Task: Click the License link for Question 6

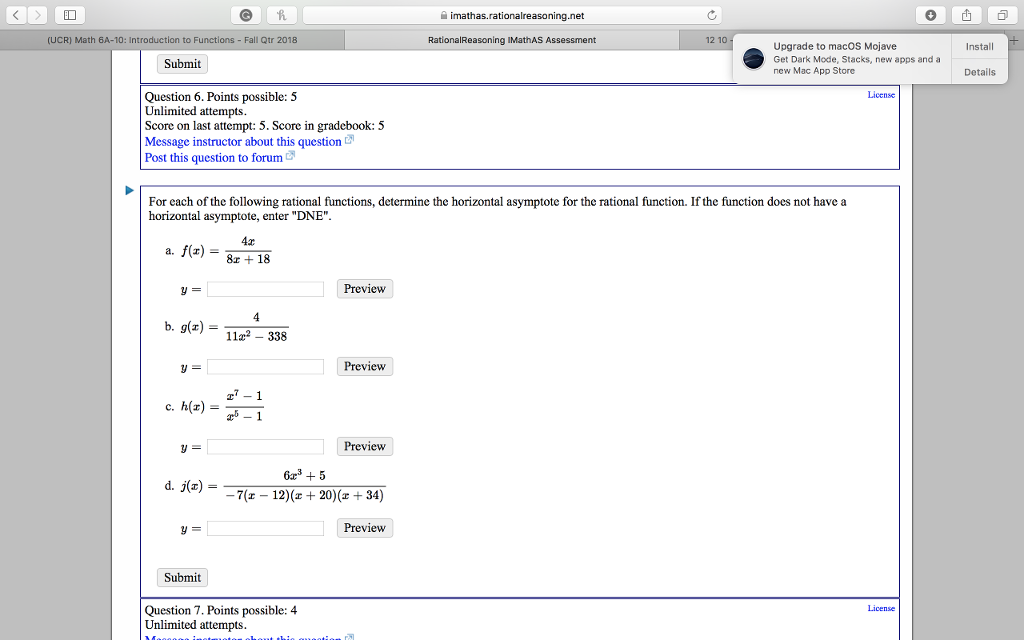Action: tap(880, 93)
